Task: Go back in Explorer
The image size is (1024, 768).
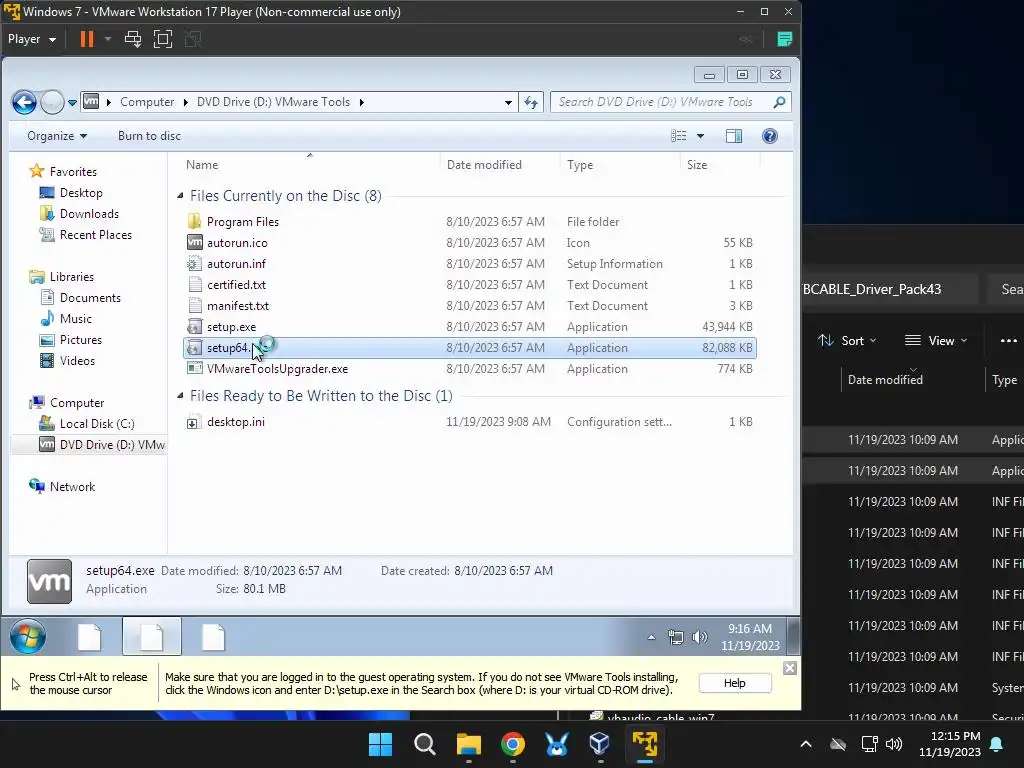Action: click(x=24, y=102)
